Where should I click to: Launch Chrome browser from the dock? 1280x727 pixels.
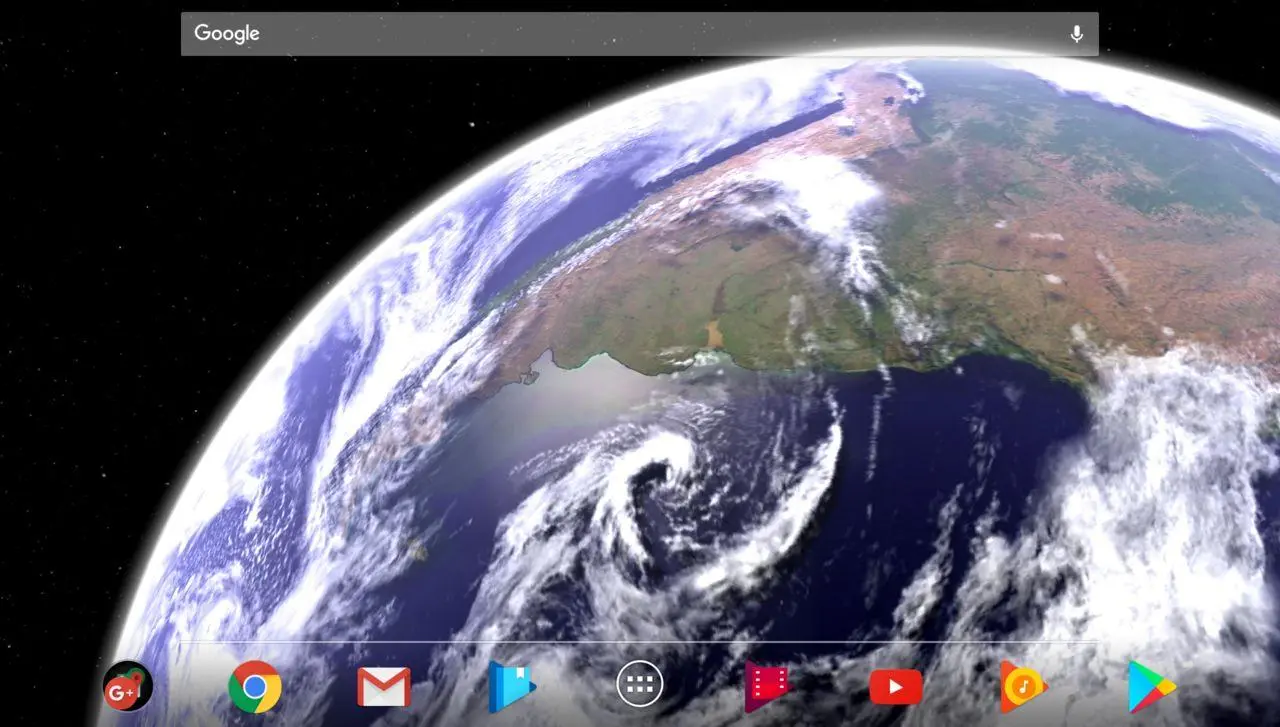[255, 687]
